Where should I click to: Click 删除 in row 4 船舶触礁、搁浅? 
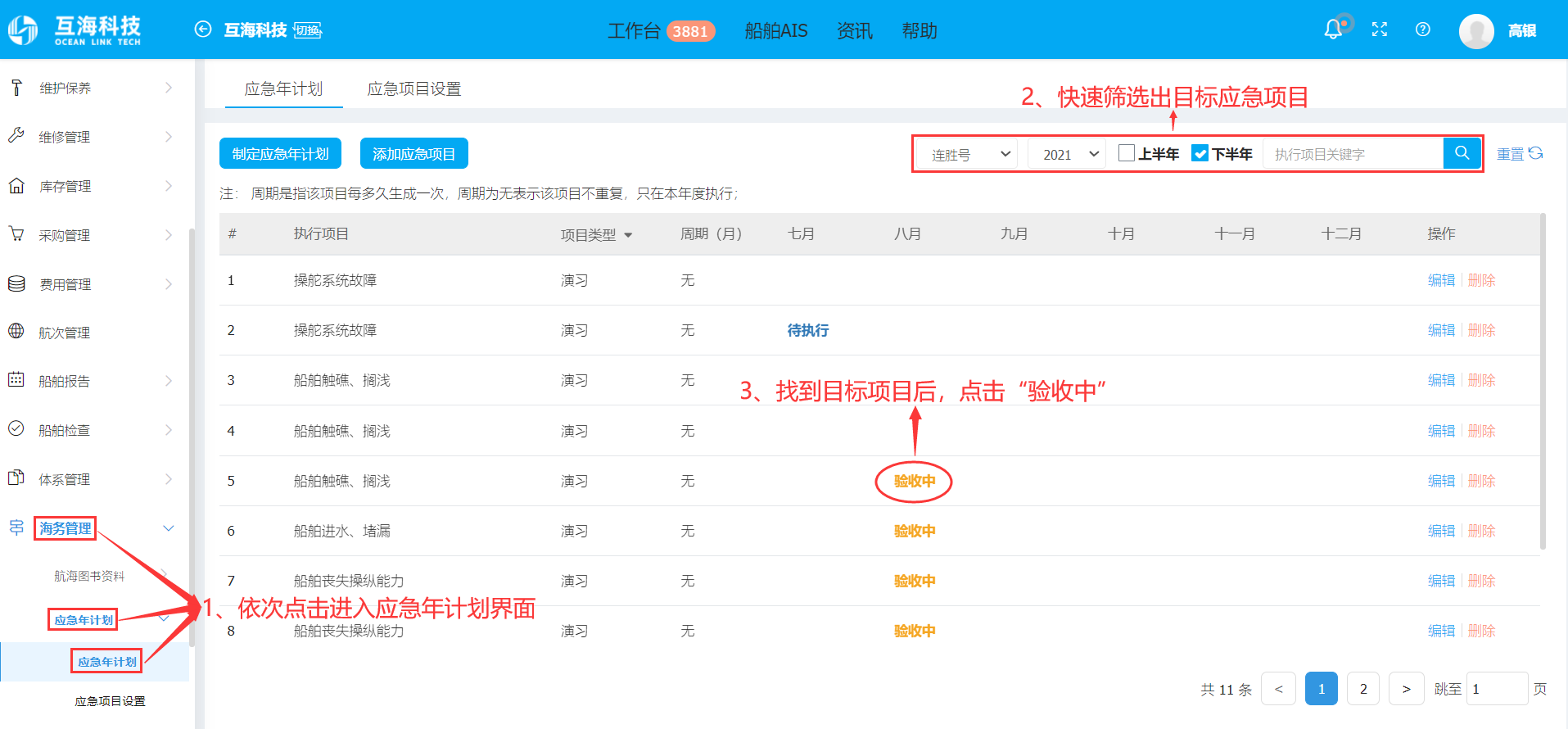click(1481, 431)
